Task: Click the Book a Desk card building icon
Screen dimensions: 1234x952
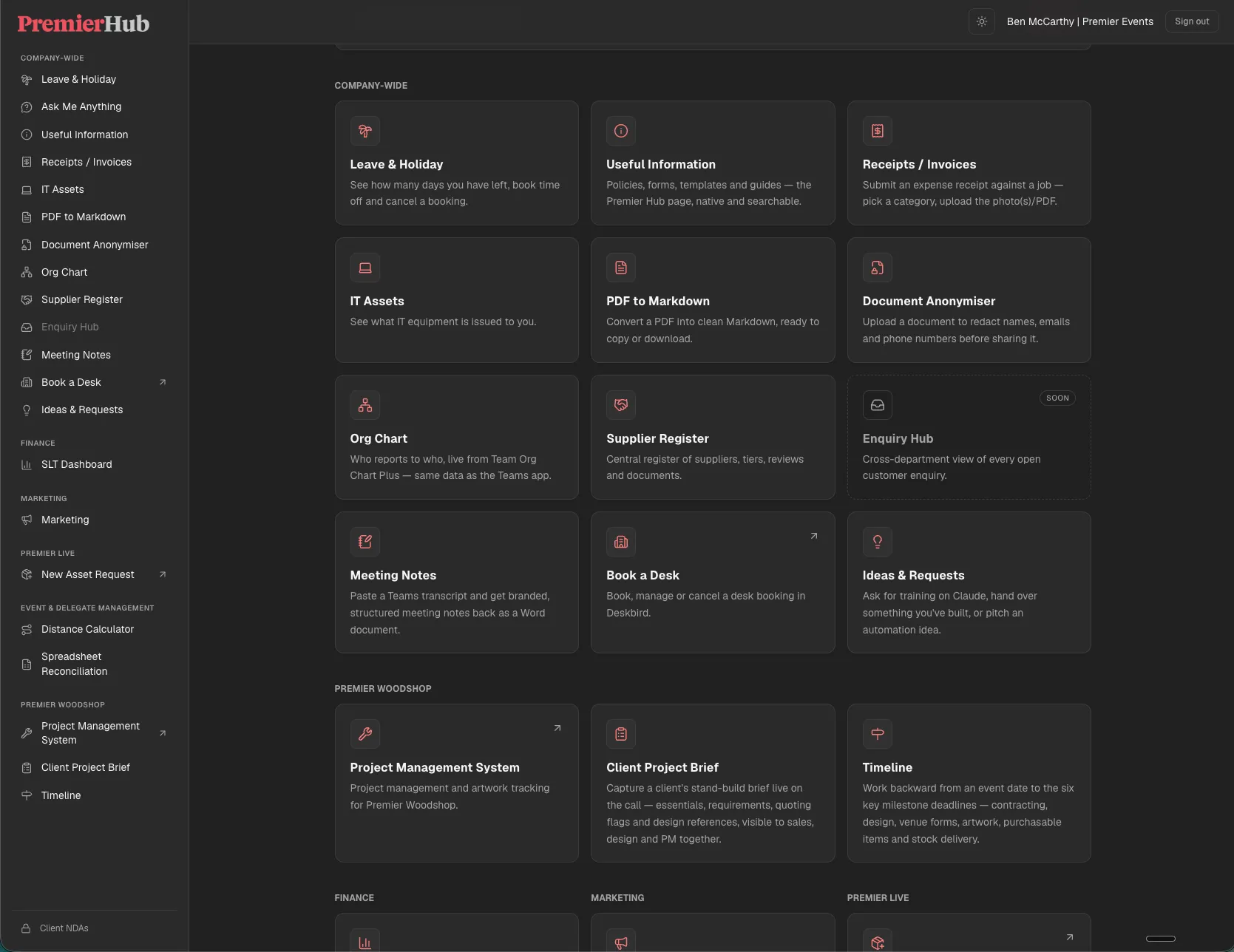Action: point(621,542)
